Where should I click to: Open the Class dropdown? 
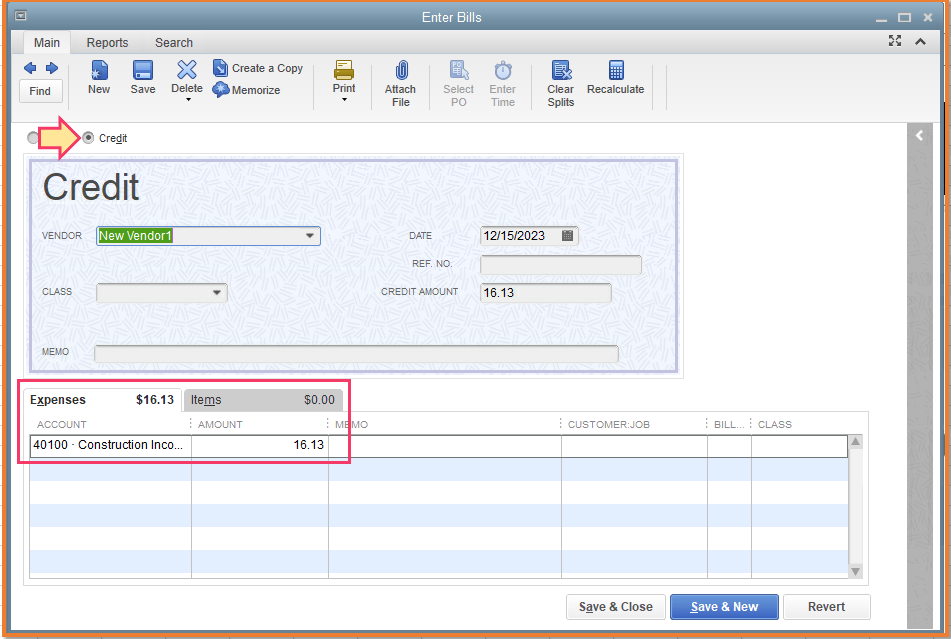217,293
